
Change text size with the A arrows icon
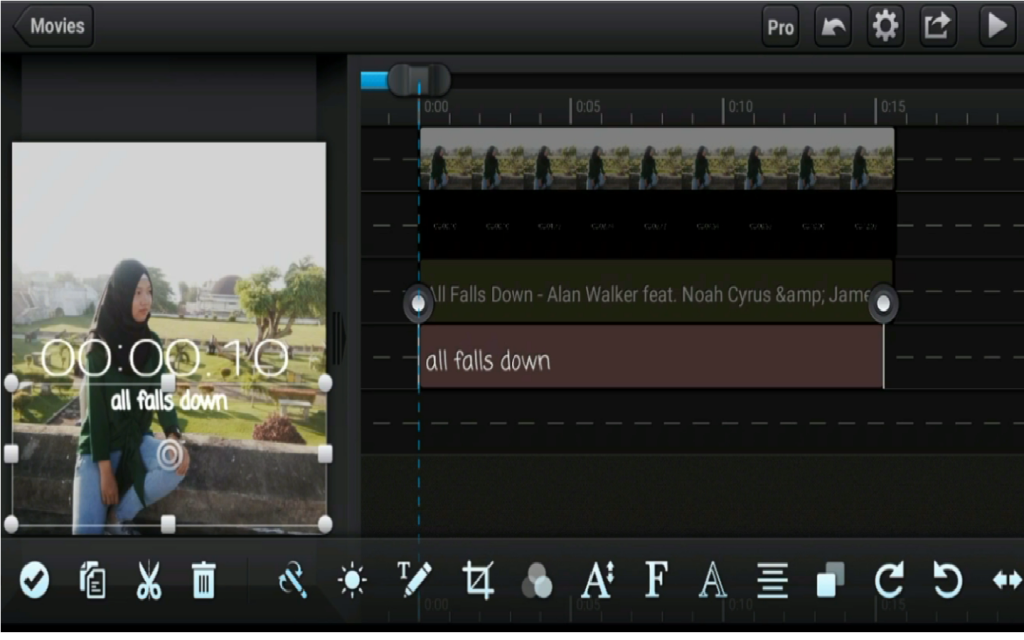(x=598, y=580)
